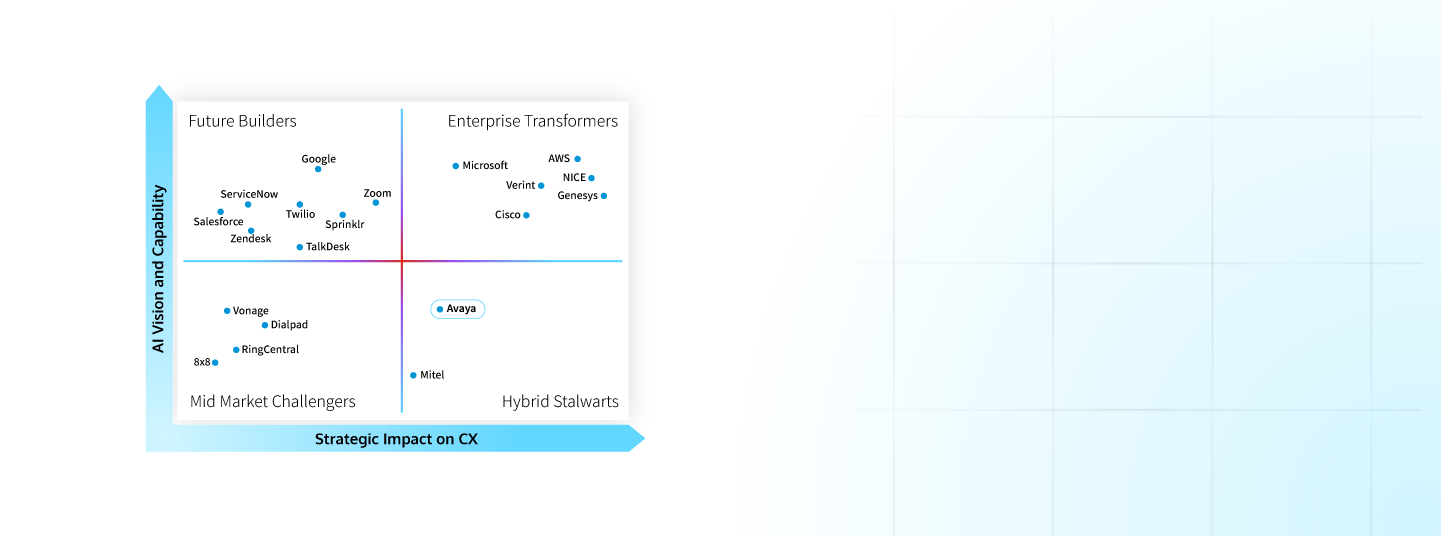This screenshot has height=536, width=1441.
Task: Select the Zendesk vendor label
Action: pyautogui.click(x=251, y=239)
